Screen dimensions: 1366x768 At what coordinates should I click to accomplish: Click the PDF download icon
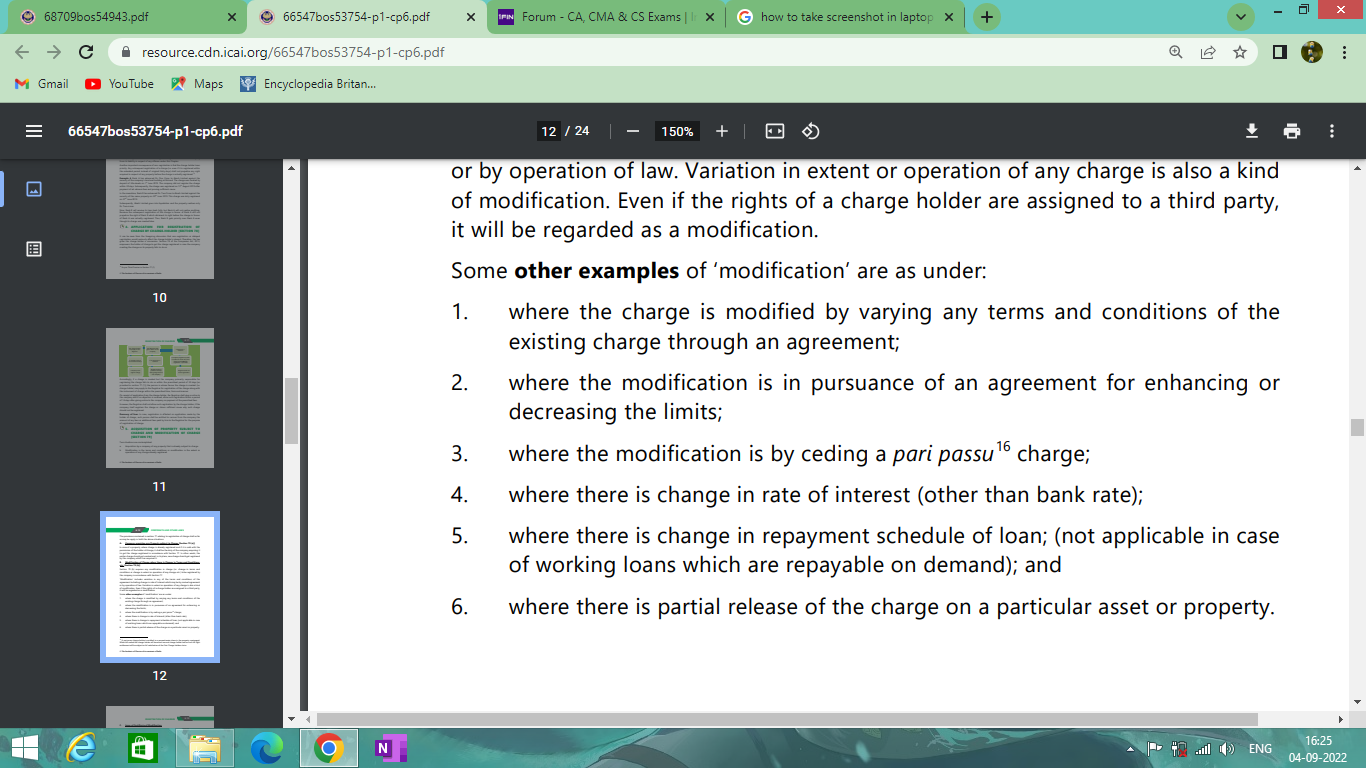click(1251, 131)
